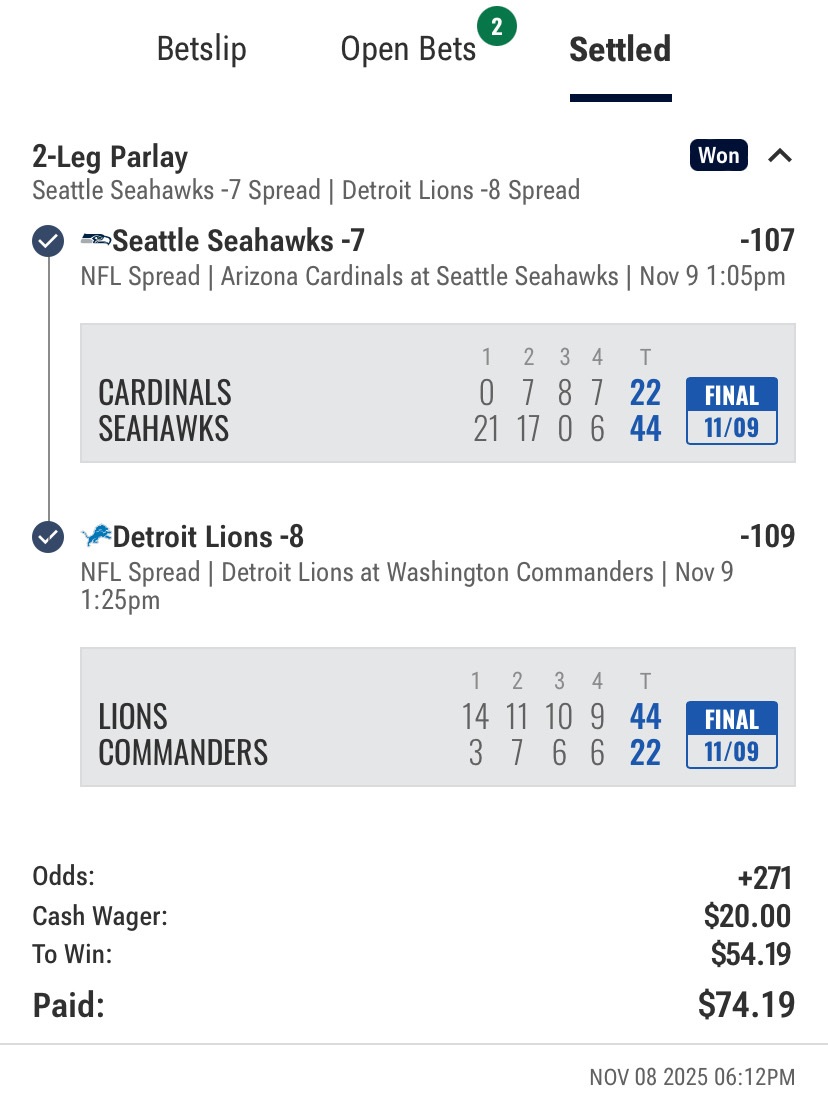This screenshot has height=1102, width=828.
Task: Tap the Paid amount $74.19
Action: point(746,1005)
